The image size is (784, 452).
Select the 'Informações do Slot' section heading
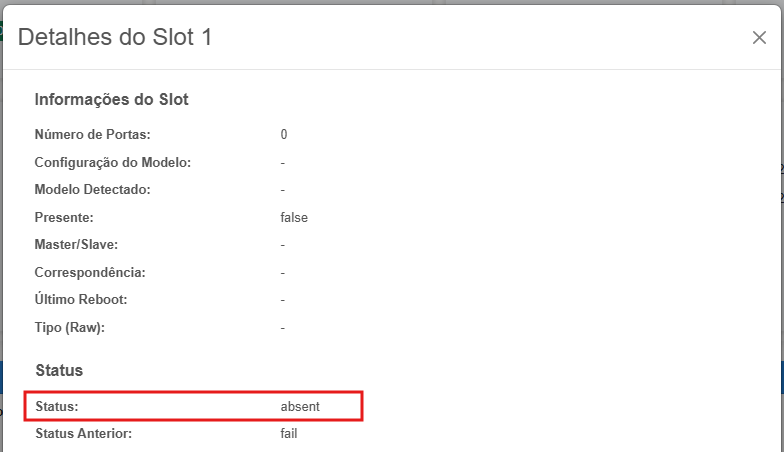click(112, 100)
